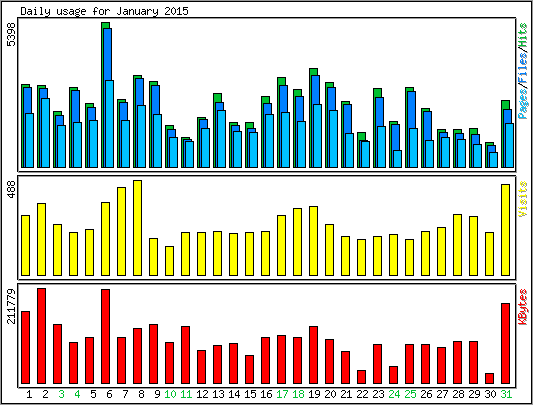This screenshot has width=533, height=405.
Task: Click the 488 visits axis value
Action: 12,189
